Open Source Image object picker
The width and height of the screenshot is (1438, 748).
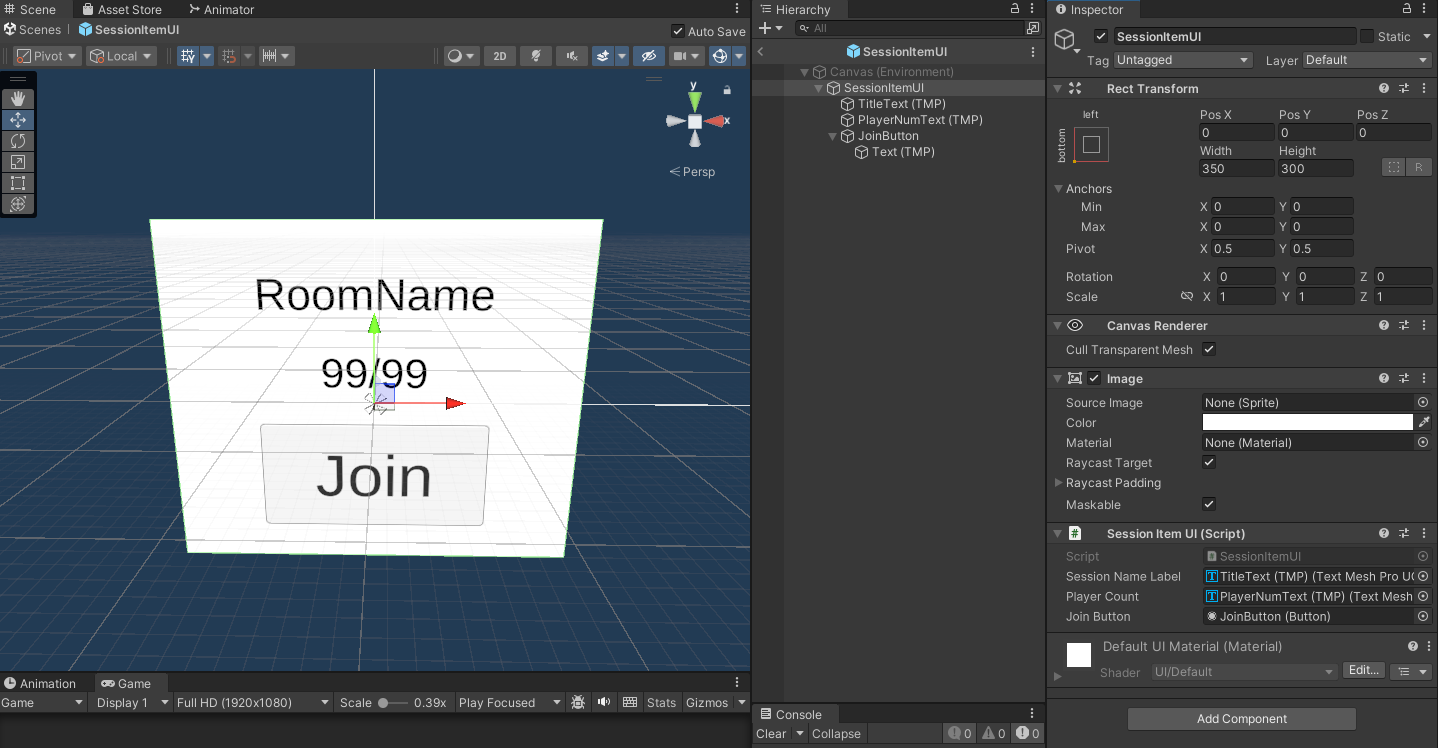click(x=1423, y=402)
